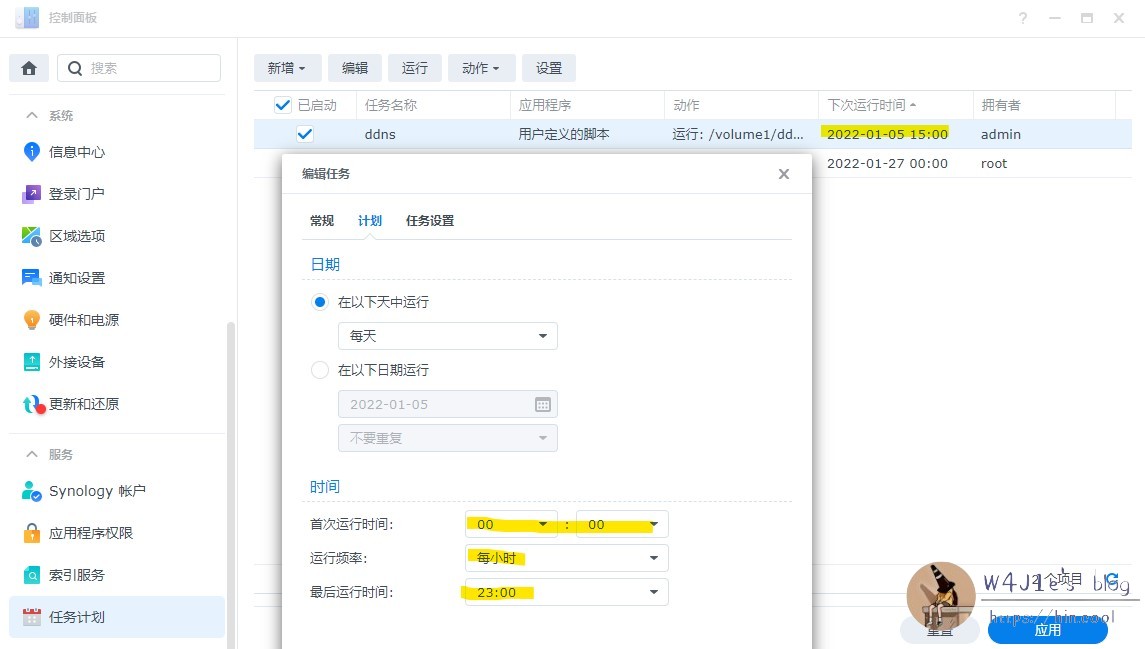The image size is (1145, 649).
Task: Click the 应用 button
Action: click(1047, 630)
